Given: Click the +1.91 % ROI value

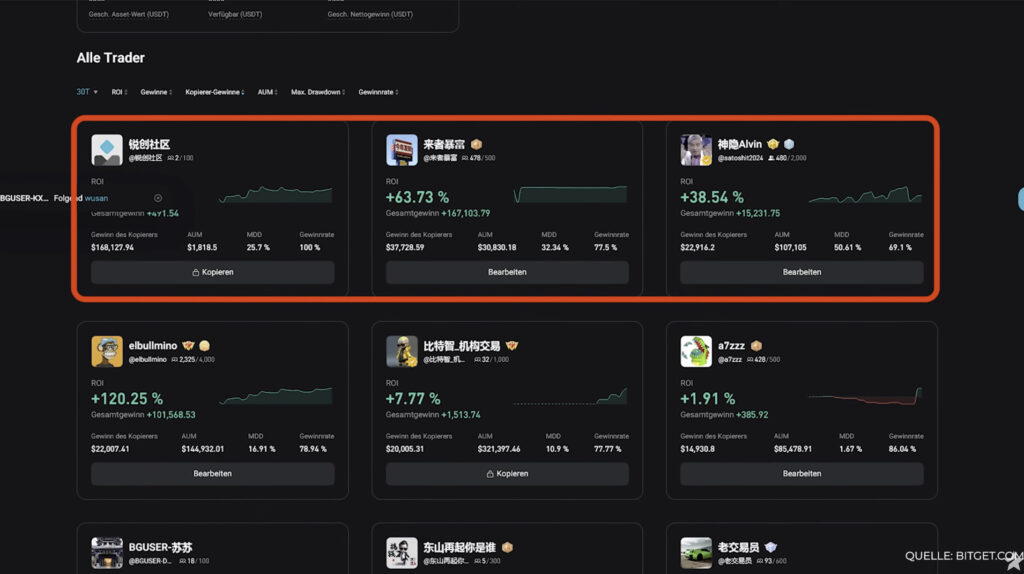Looking at the screenshot, I should [x=708, y=398].
